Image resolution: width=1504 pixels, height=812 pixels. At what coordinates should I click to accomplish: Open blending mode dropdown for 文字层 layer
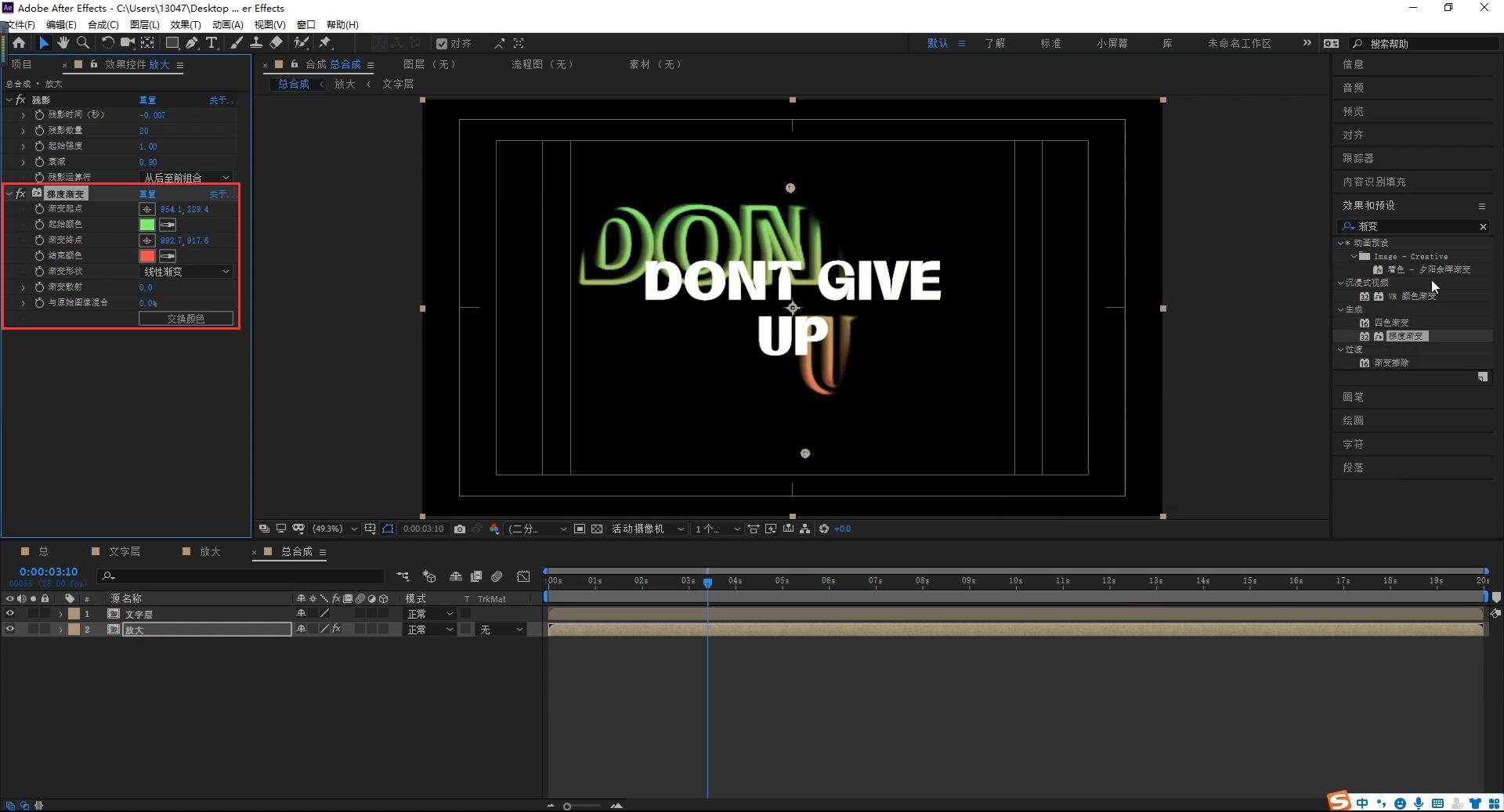(429, 614)
